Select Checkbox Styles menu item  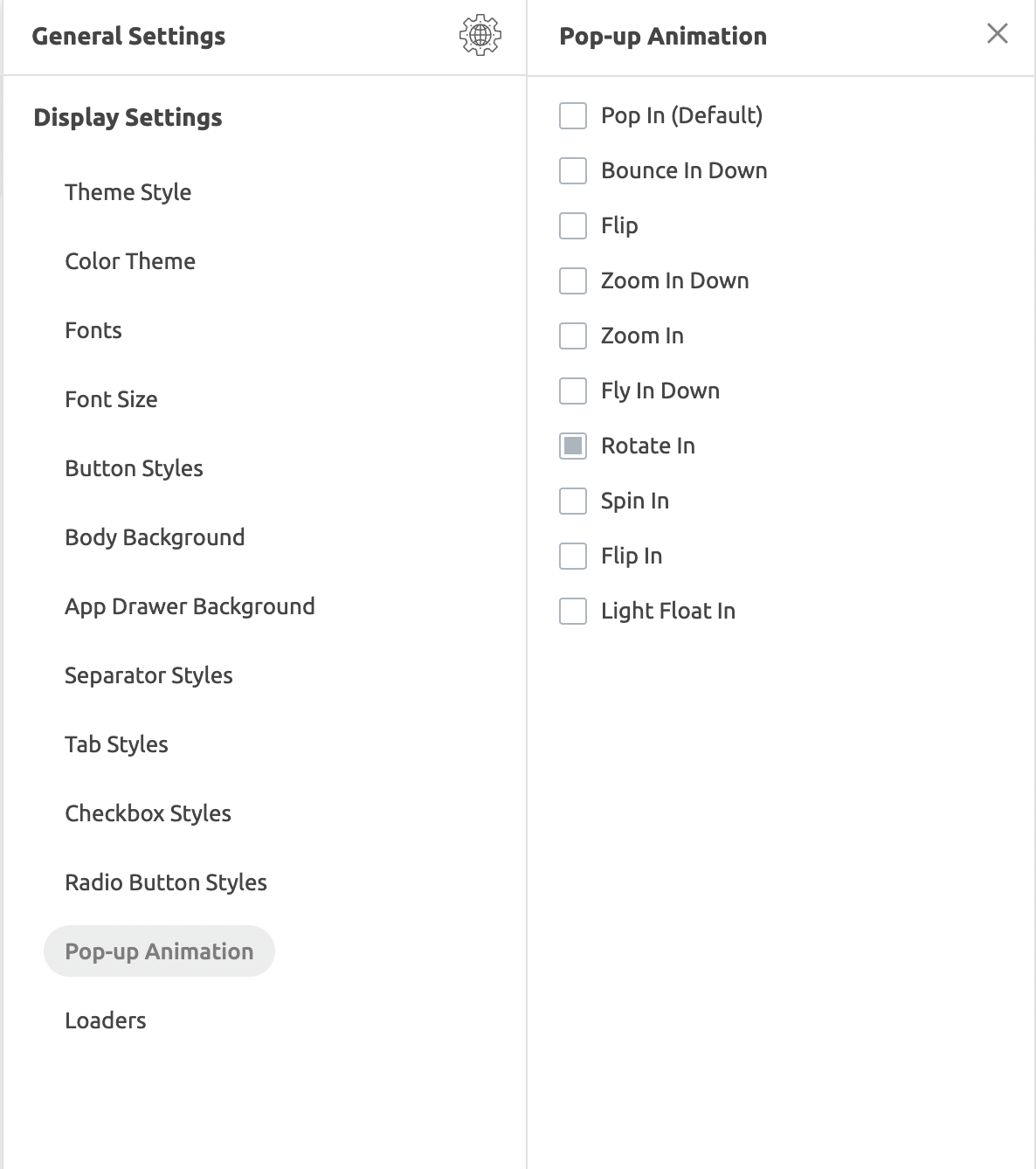(x=148, y=813)
